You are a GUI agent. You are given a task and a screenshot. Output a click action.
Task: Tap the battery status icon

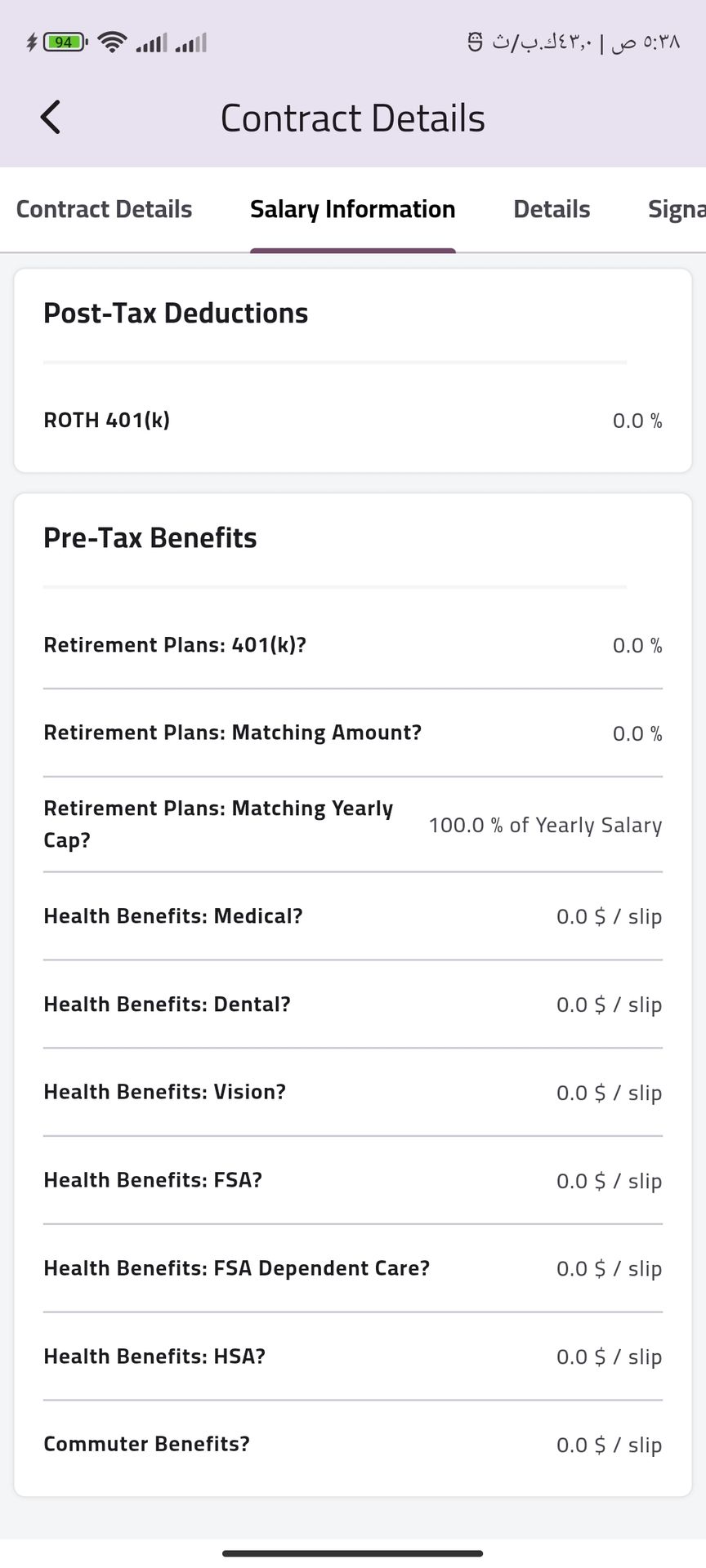tap(65, 42)
